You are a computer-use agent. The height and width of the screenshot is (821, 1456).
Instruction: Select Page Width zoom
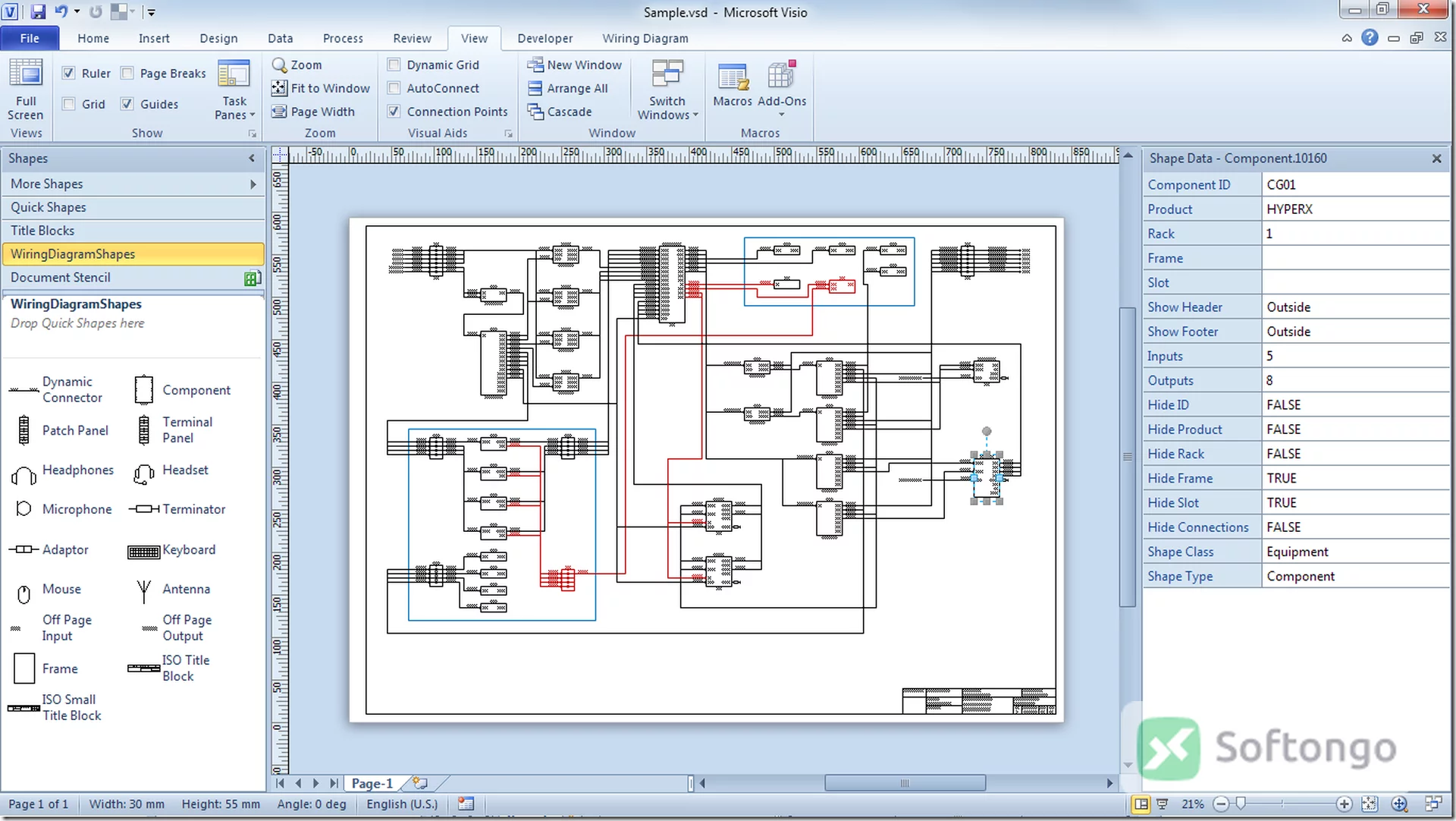(313, 112)
